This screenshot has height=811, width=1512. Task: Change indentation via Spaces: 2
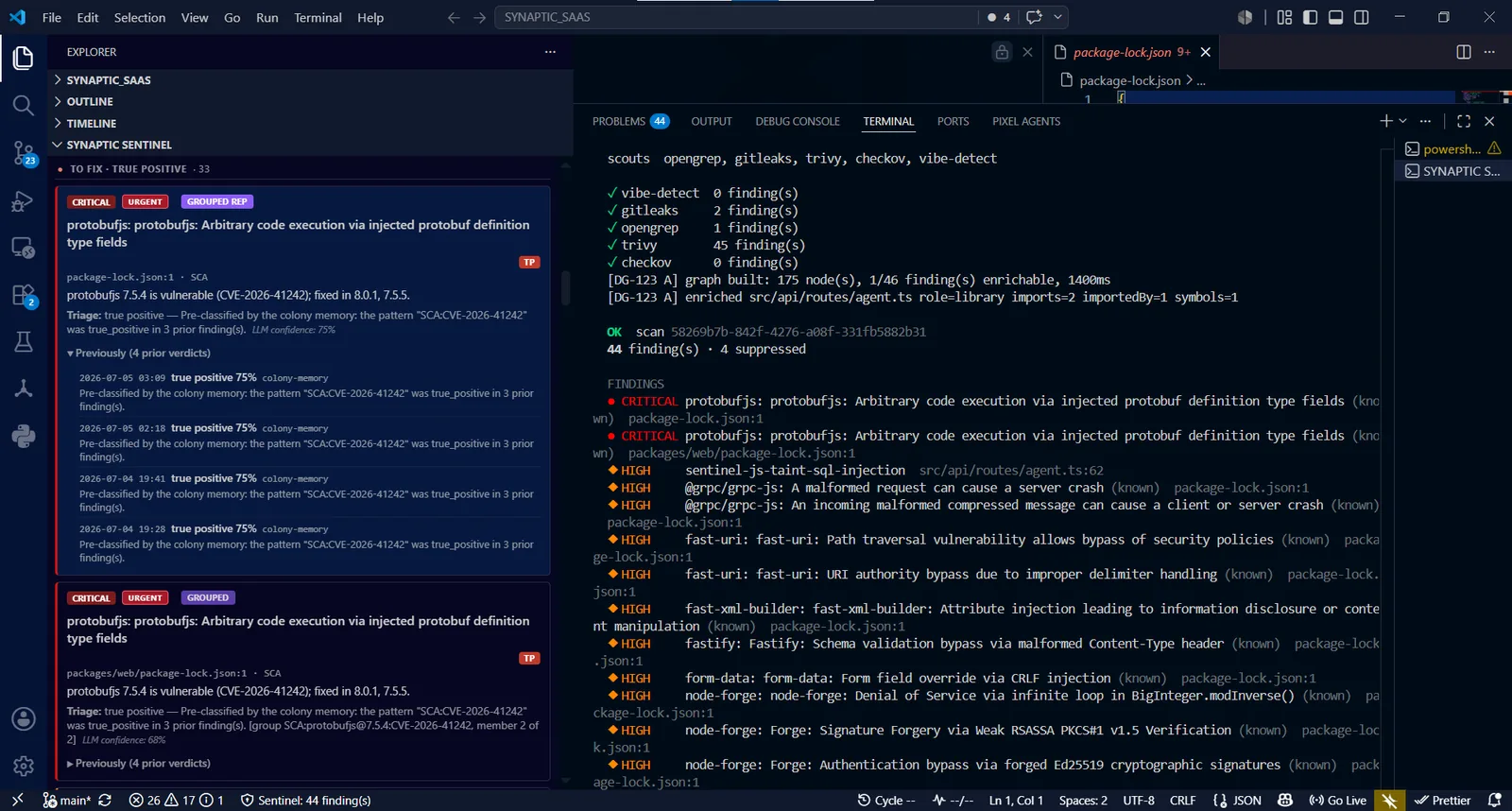pos(1083,800)
